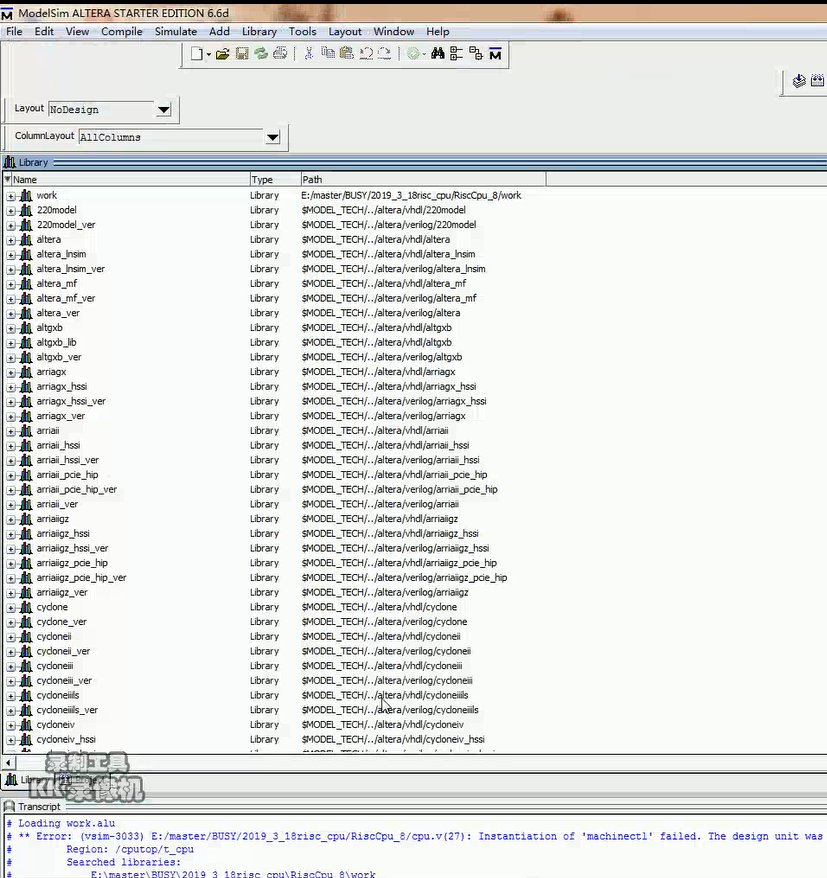Open a file with the folder icon
This screenshot has height=878, width=827.
(x=222, y=54)
